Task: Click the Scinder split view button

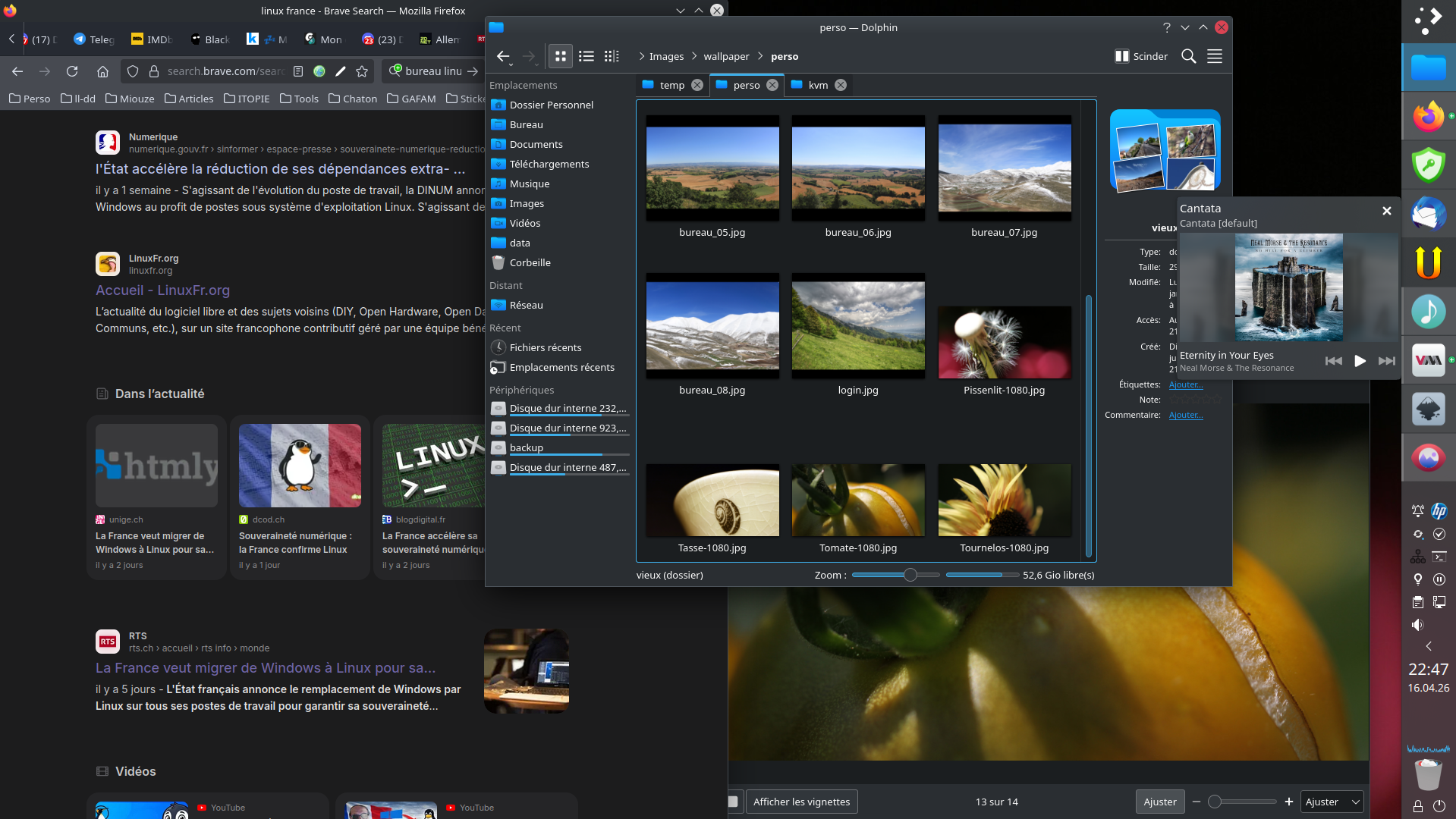Action: (1140, 56)
